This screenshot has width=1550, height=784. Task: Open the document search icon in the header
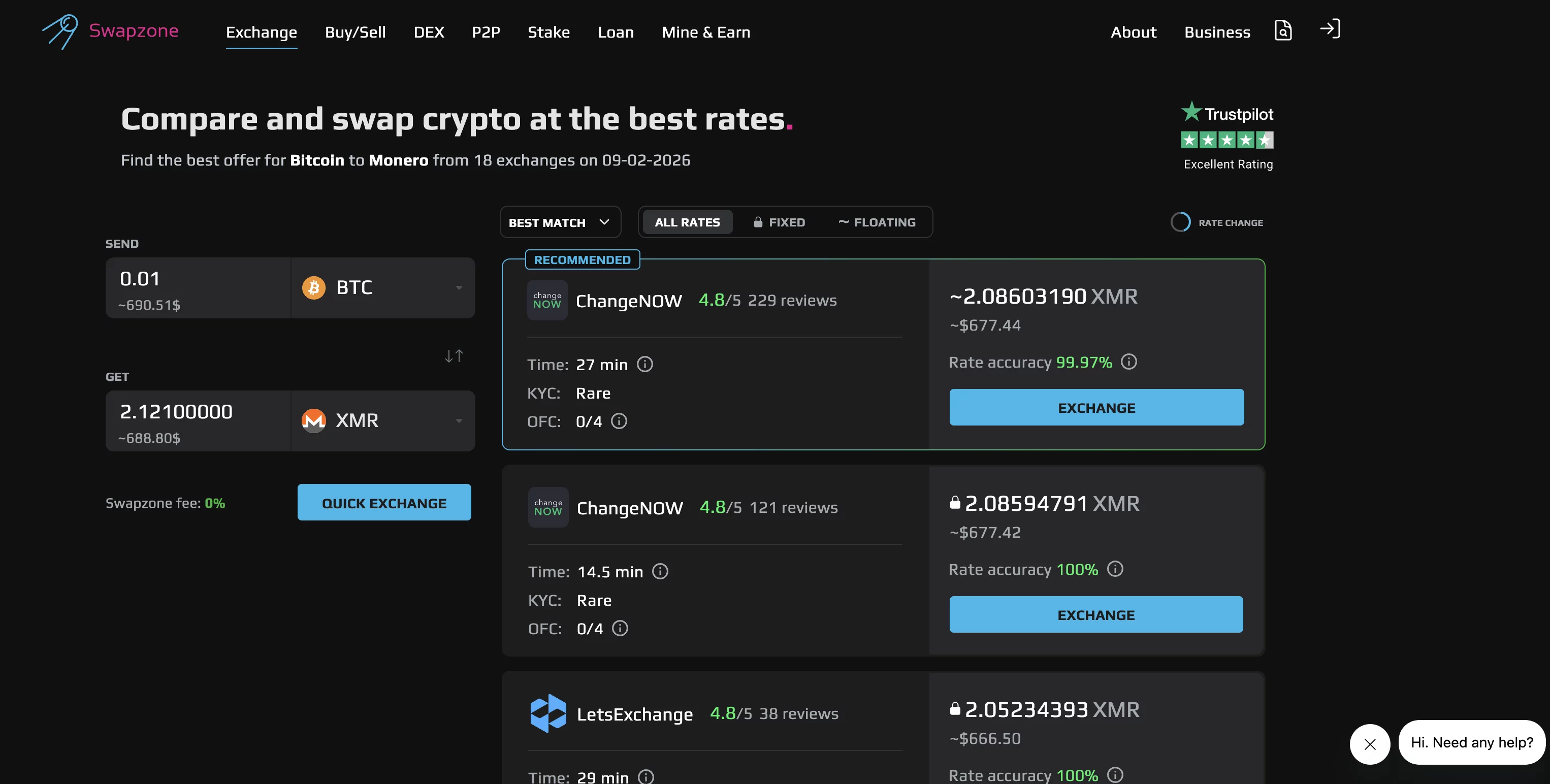click(x=1283, y=30)
